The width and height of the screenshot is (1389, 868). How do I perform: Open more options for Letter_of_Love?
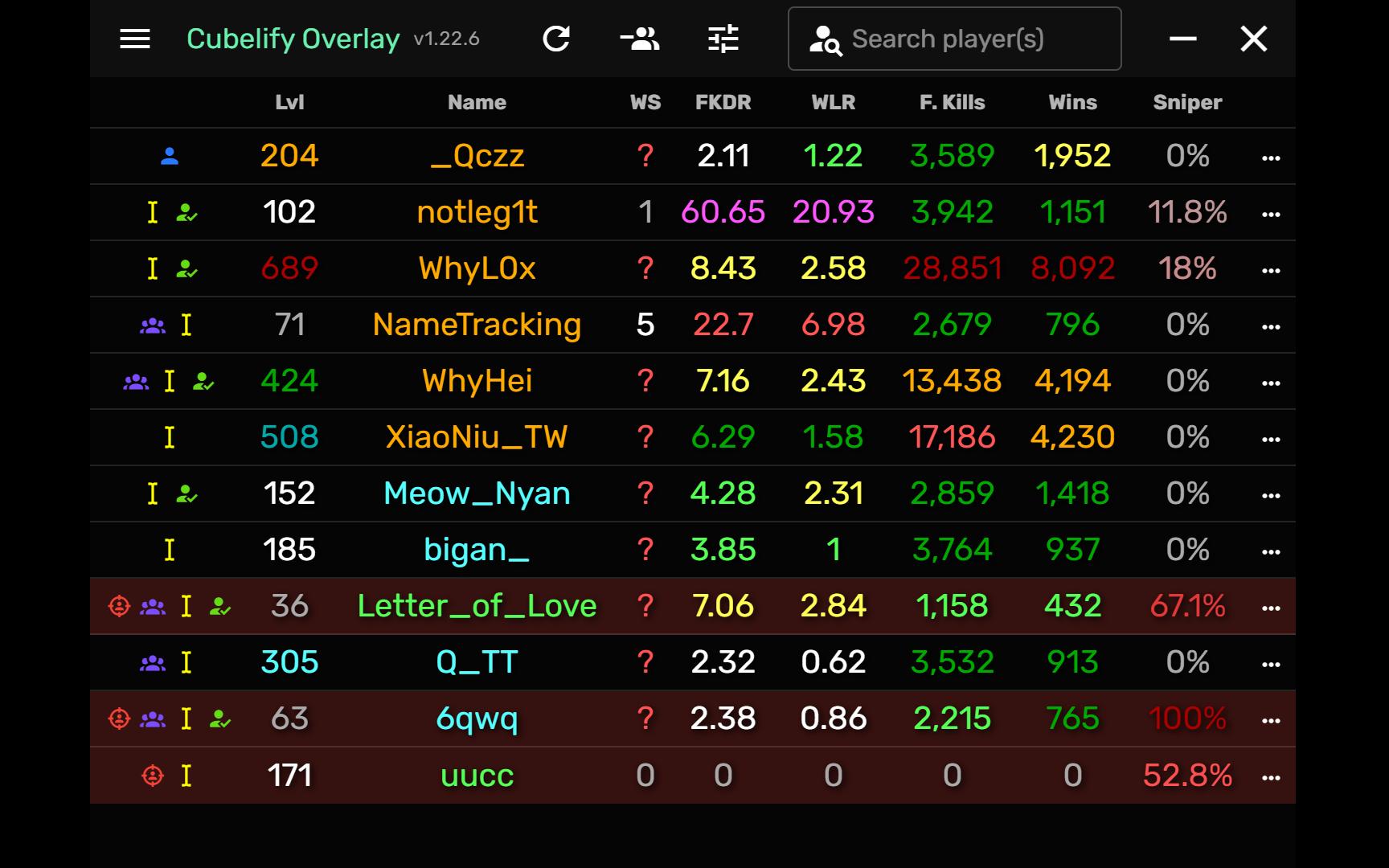tap(1271, 608)
